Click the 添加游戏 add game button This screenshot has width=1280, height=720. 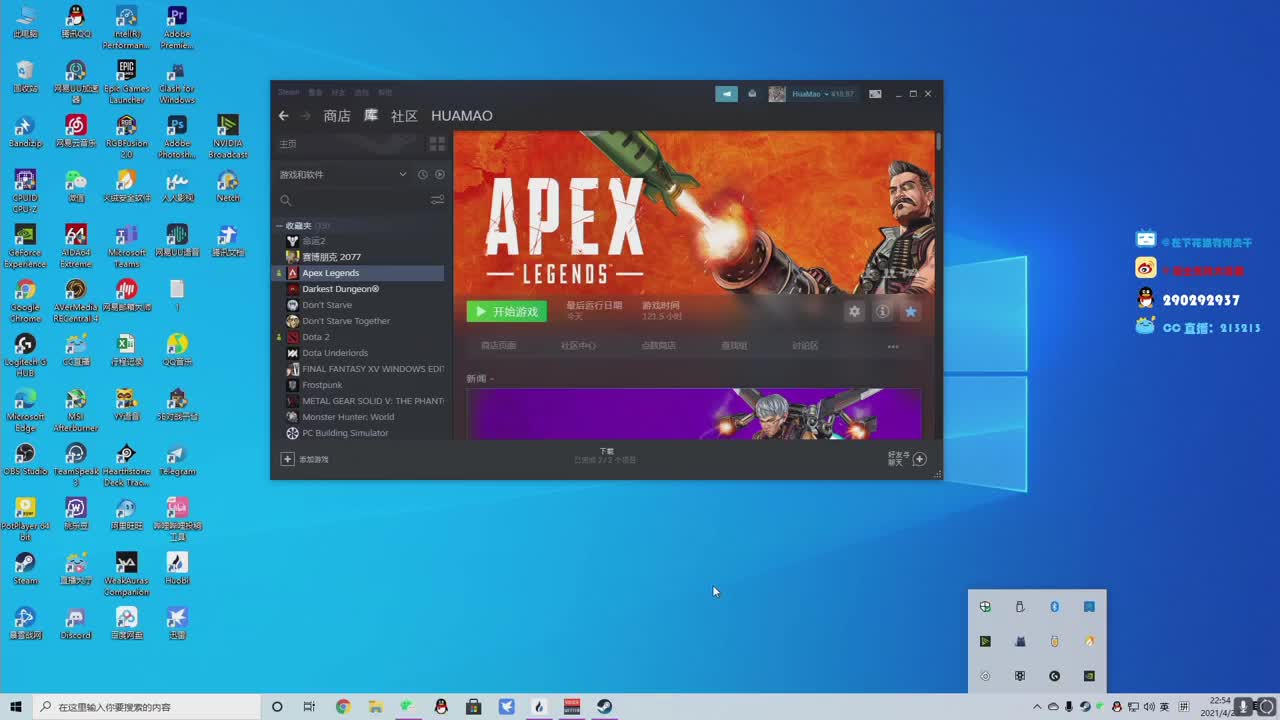(305, 459)
